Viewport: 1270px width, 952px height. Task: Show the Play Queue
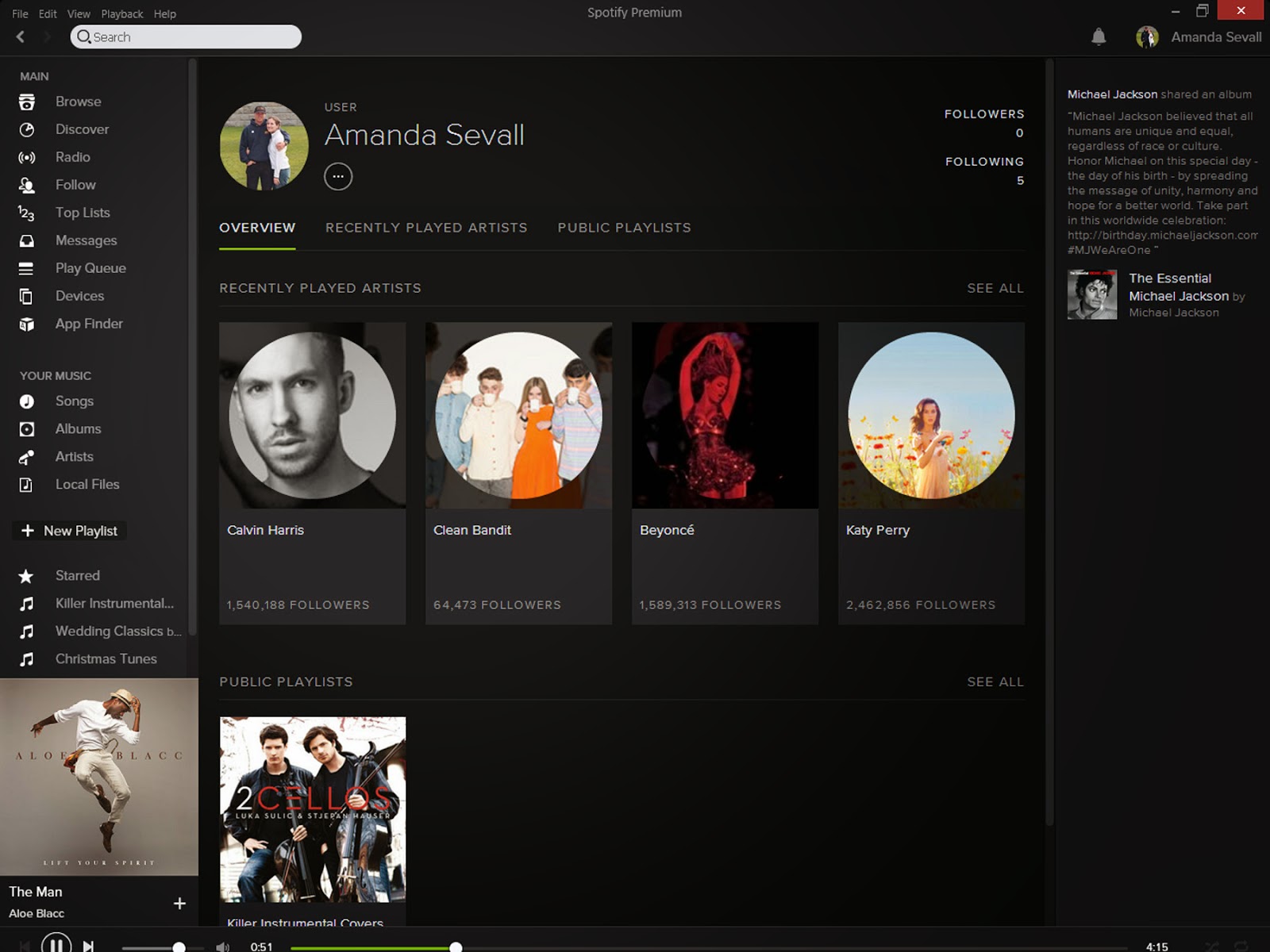pos(90,268)
